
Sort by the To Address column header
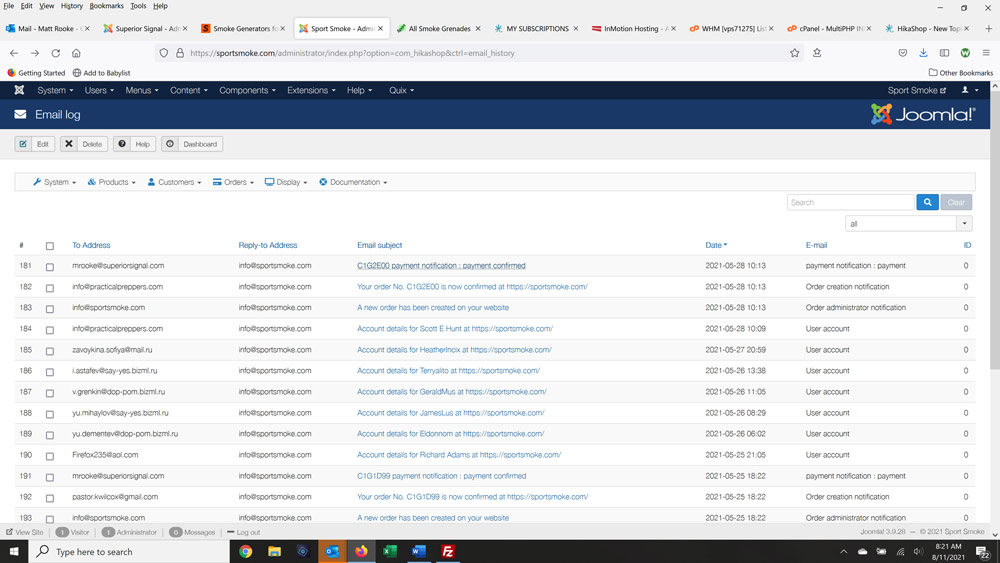tap(91, 245)
